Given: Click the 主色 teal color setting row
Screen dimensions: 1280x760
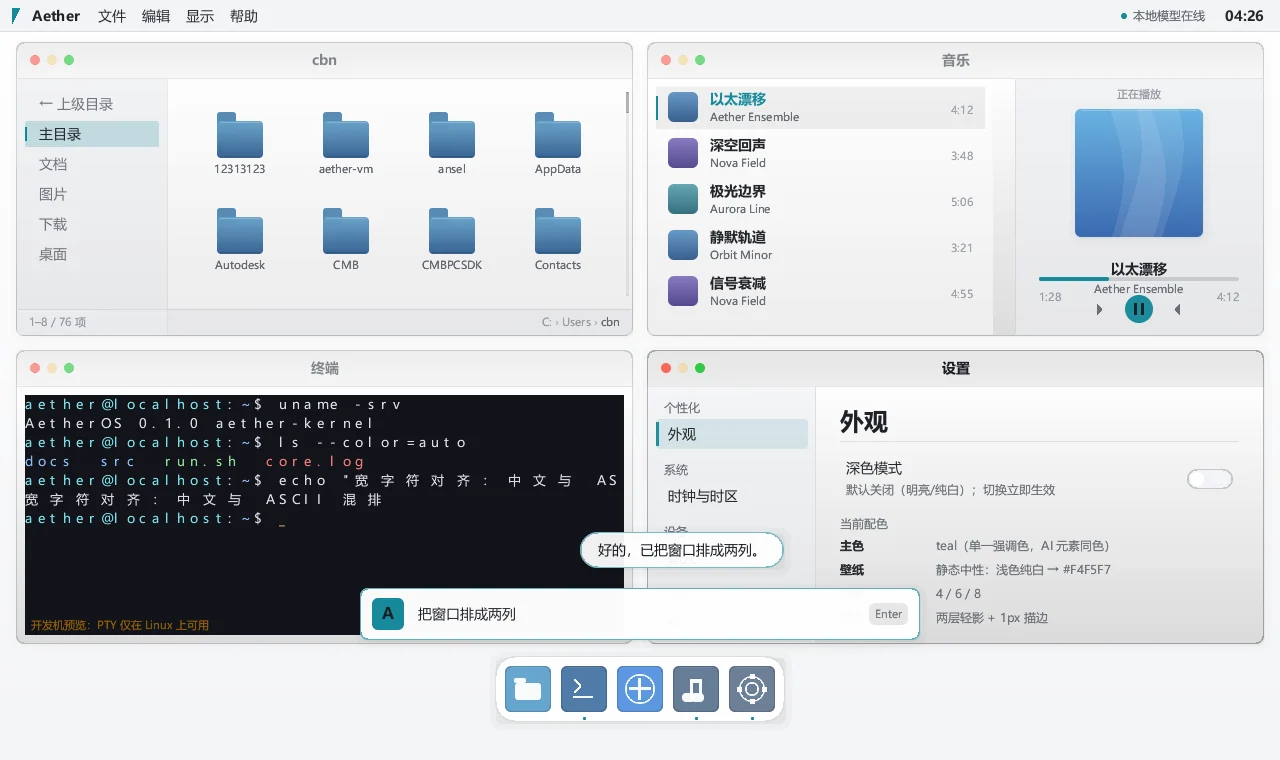Looking at the screenshot, I should tap(1039, 546).
